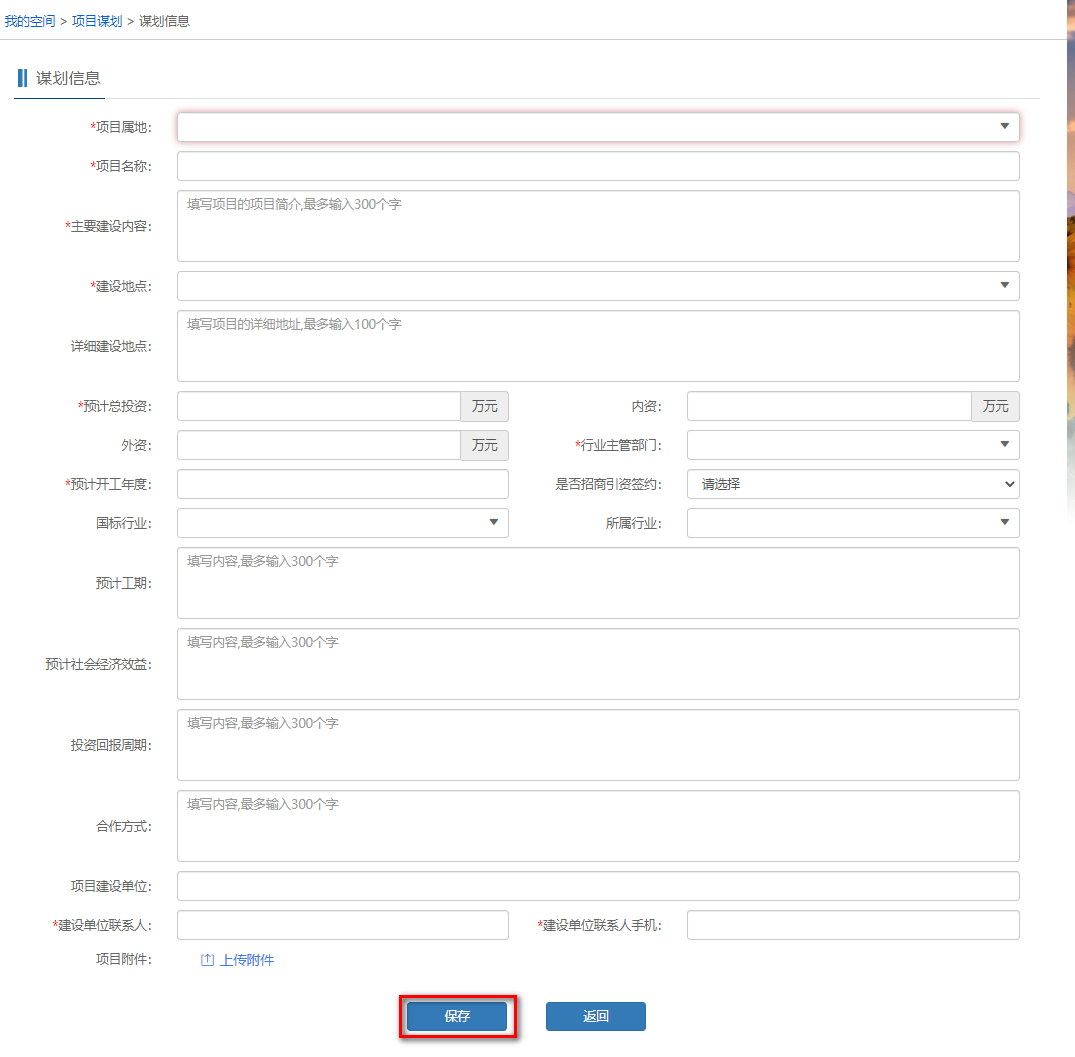Go to 我的空间 breadcrumb
This screenshot has height=1057, width=1075.
(30, 21)
